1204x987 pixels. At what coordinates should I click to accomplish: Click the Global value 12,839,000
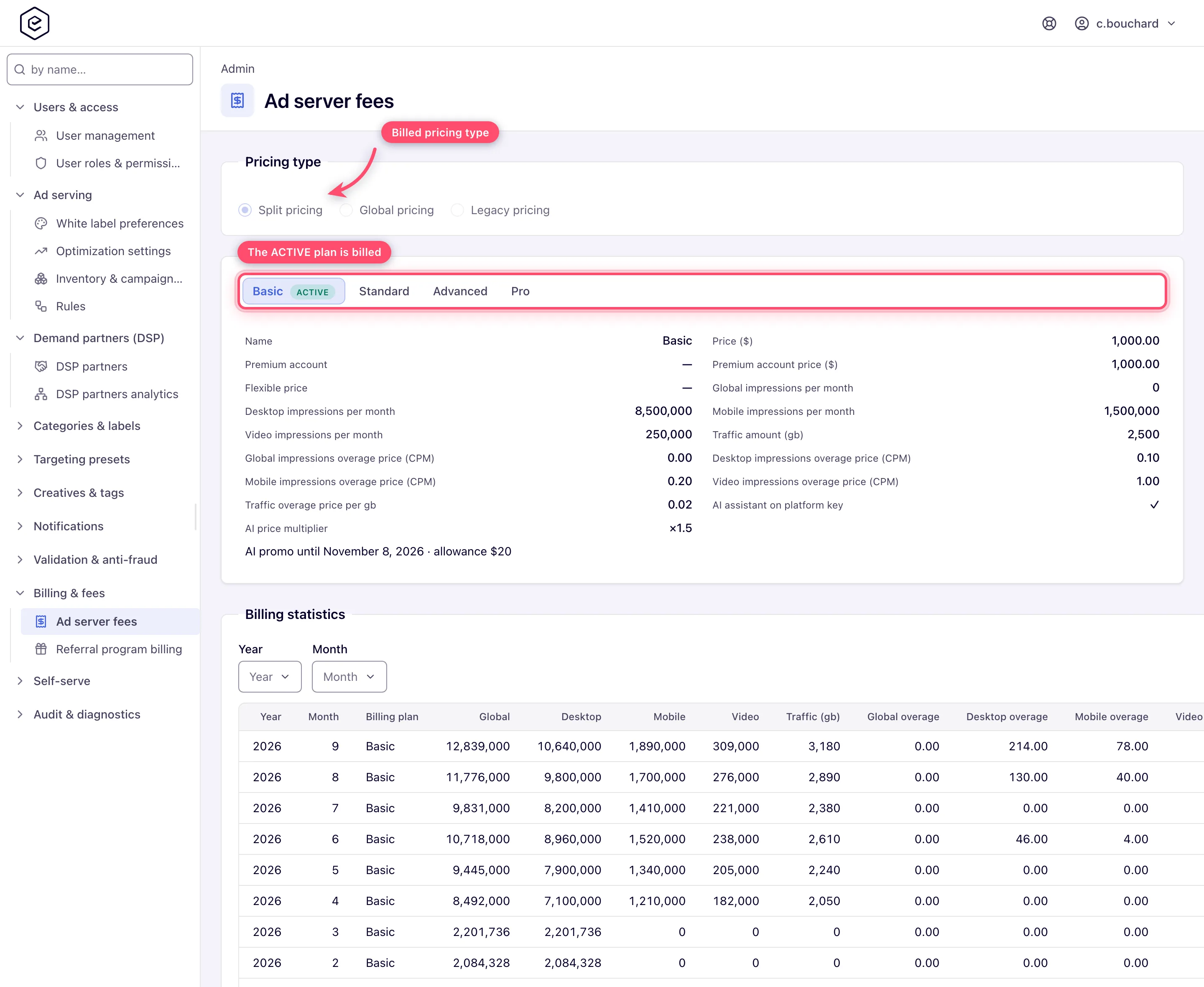477,746
